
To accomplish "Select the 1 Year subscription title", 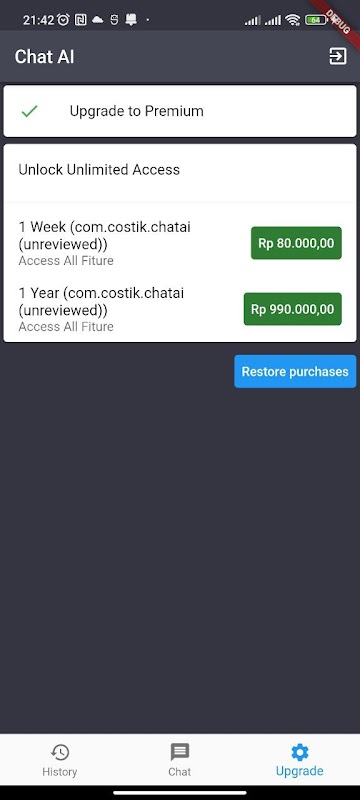I will [x=101, y=301].
